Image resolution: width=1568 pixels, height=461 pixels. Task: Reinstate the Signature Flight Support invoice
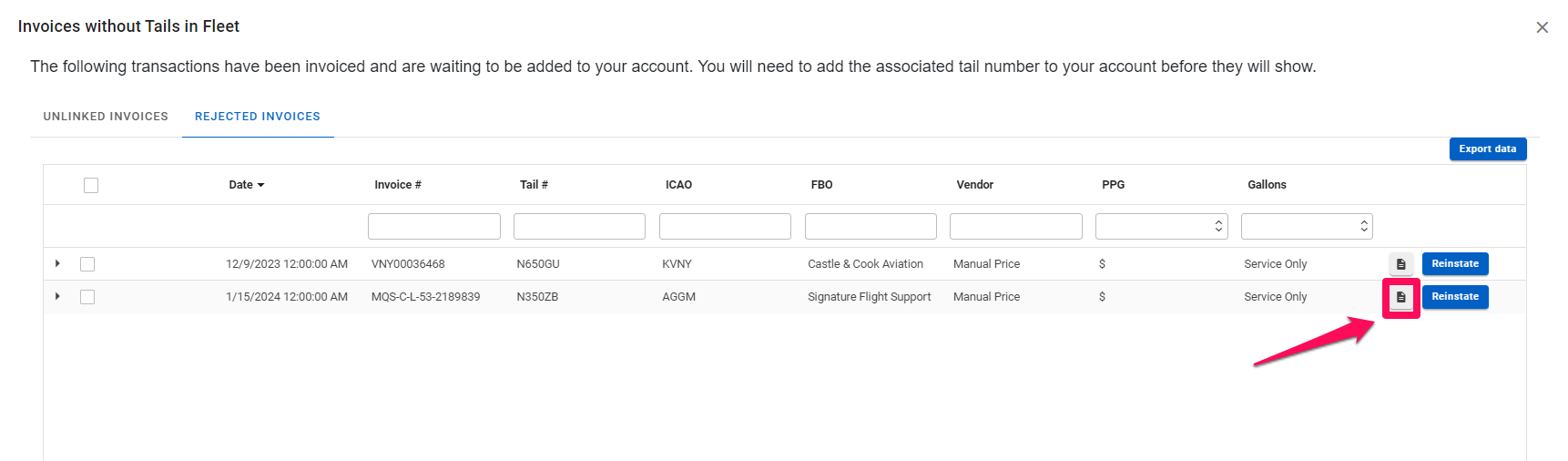[1454, 297]
